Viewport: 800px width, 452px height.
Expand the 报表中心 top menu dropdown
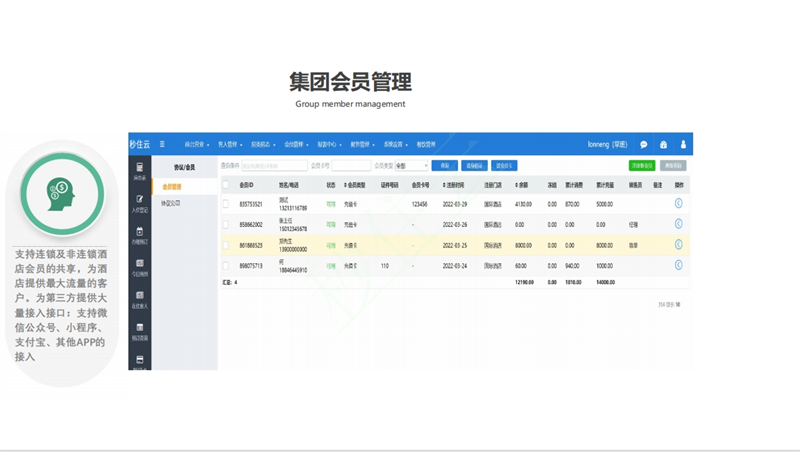[331, 144]
